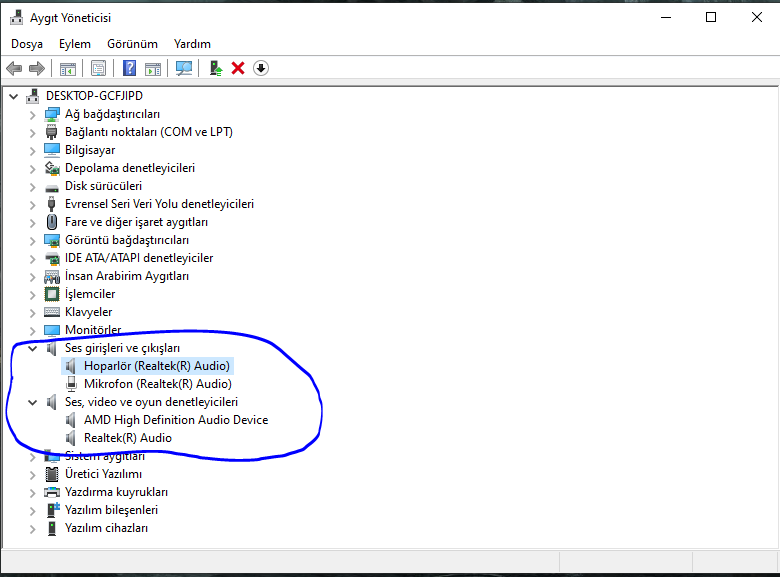Expand the İşlemciler category
This screenshot has height=577, width=780.
tap(32, 295)
